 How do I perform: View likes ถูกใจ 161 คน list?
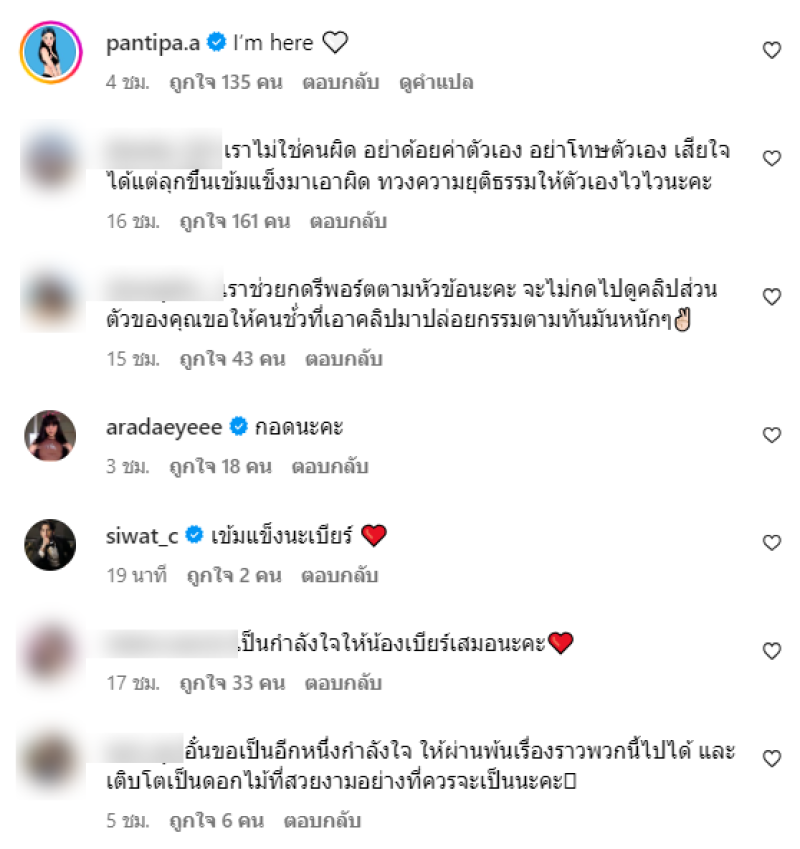[x=235, y=221]
